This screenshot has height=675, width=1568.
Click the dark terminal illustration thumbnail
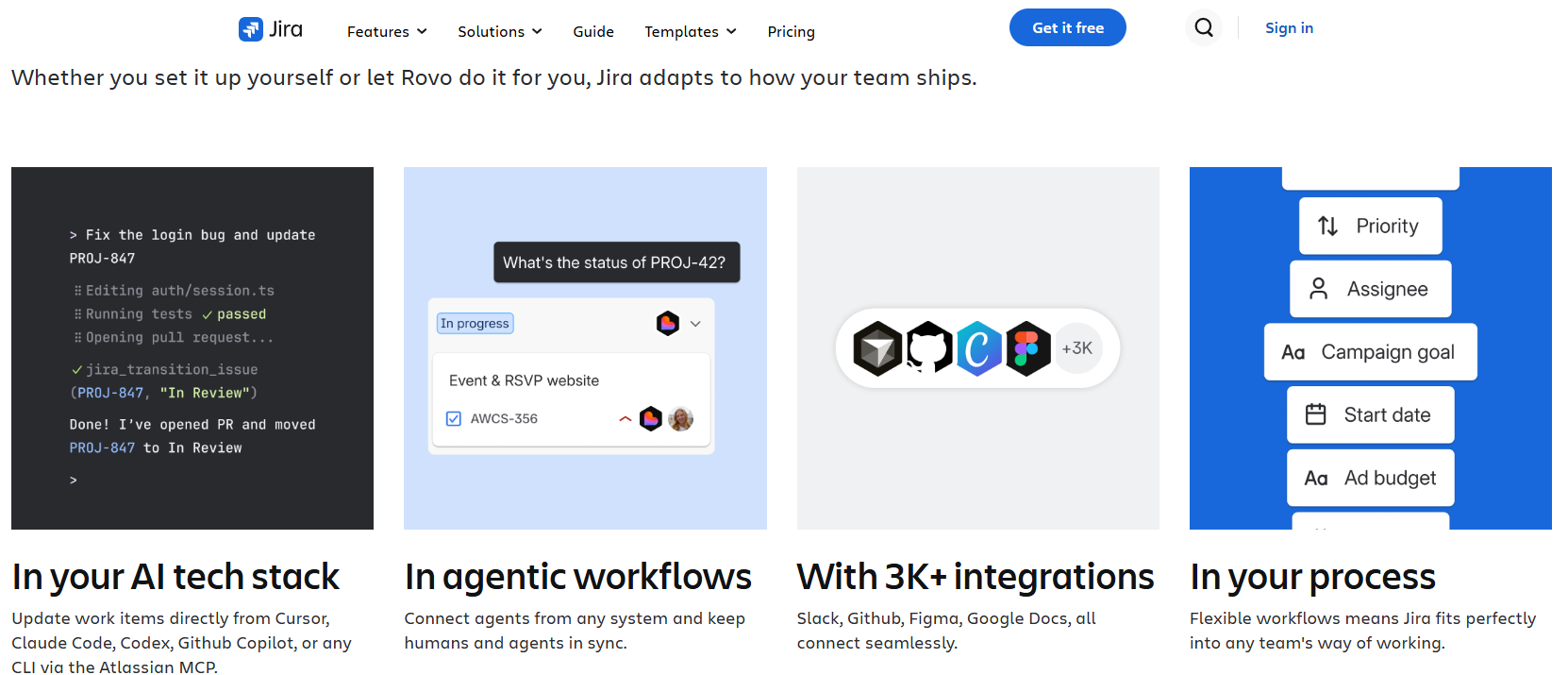tap(192, 348)
